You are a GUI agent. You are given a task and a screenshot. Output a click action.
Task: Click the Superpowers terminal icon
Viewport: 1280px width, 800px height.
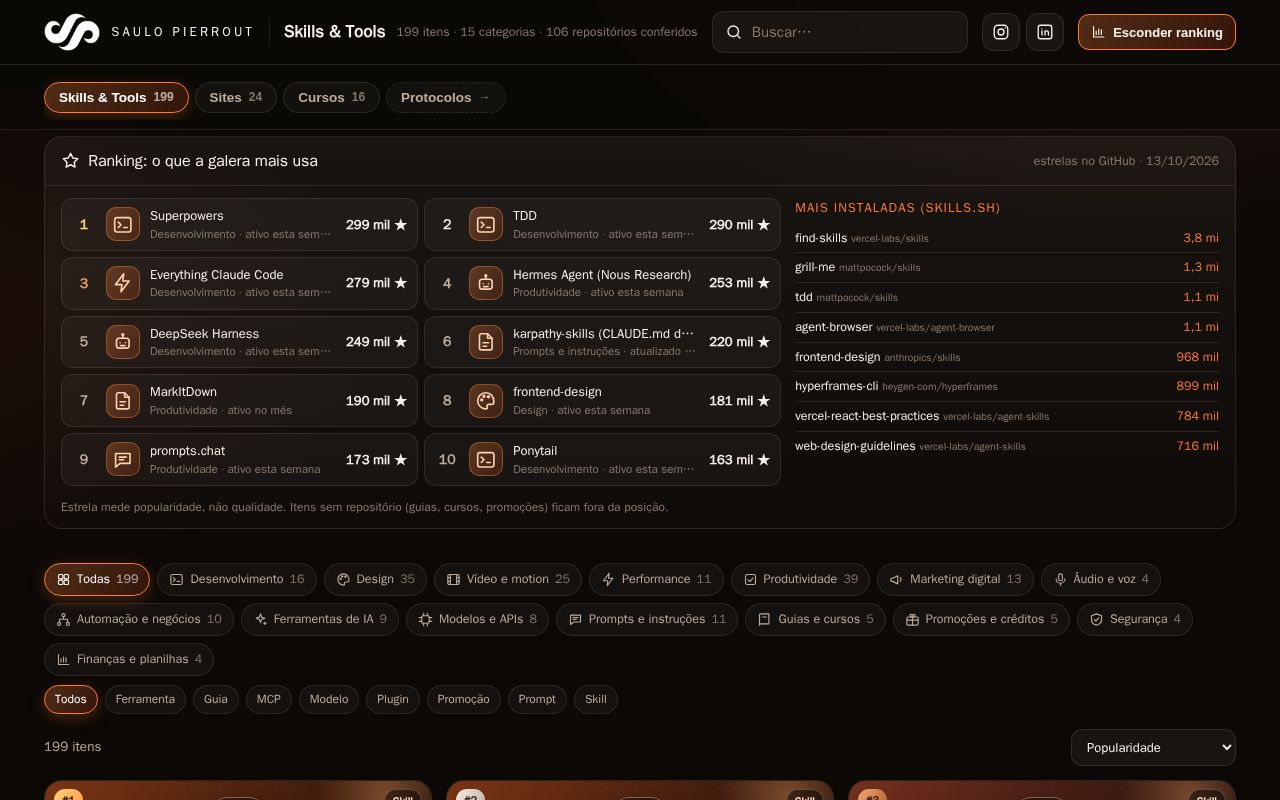(x=122, y=225)
